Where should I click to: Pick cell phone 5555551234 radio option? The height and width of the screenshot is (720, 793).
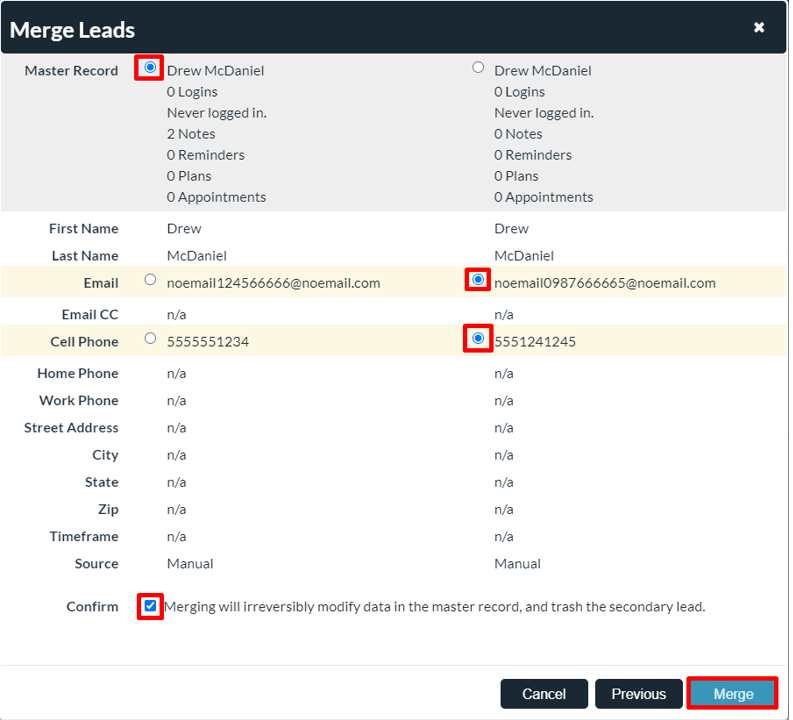pyautogui.click(x=150, y=339)
